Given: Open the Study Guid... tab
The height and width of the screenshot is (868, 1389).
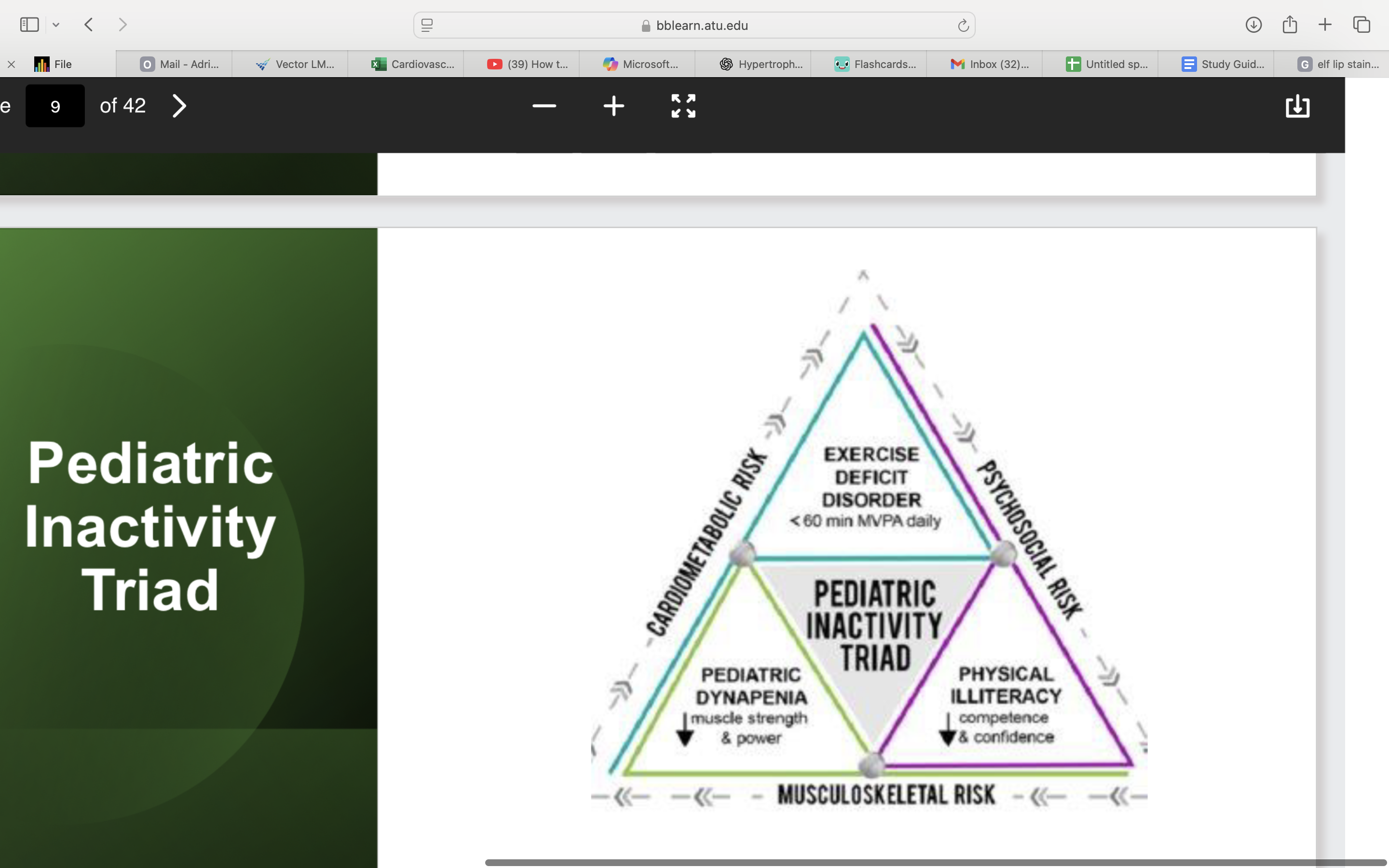Looking at the screenshot, I should pos(1222,64).
